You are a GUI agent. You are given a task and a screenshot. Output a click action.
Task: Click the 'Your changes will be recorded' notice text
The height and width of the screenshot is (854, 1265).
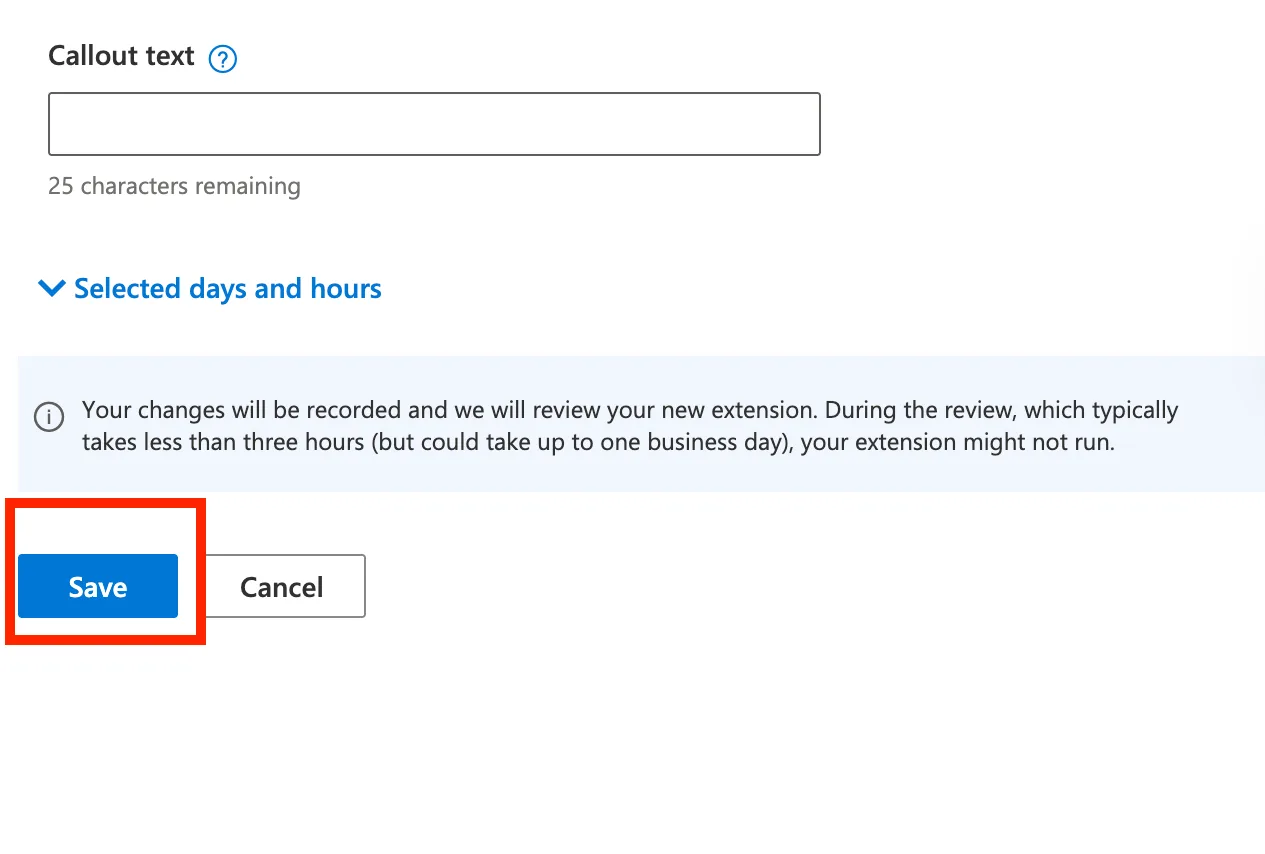click(x=630, y=425)
